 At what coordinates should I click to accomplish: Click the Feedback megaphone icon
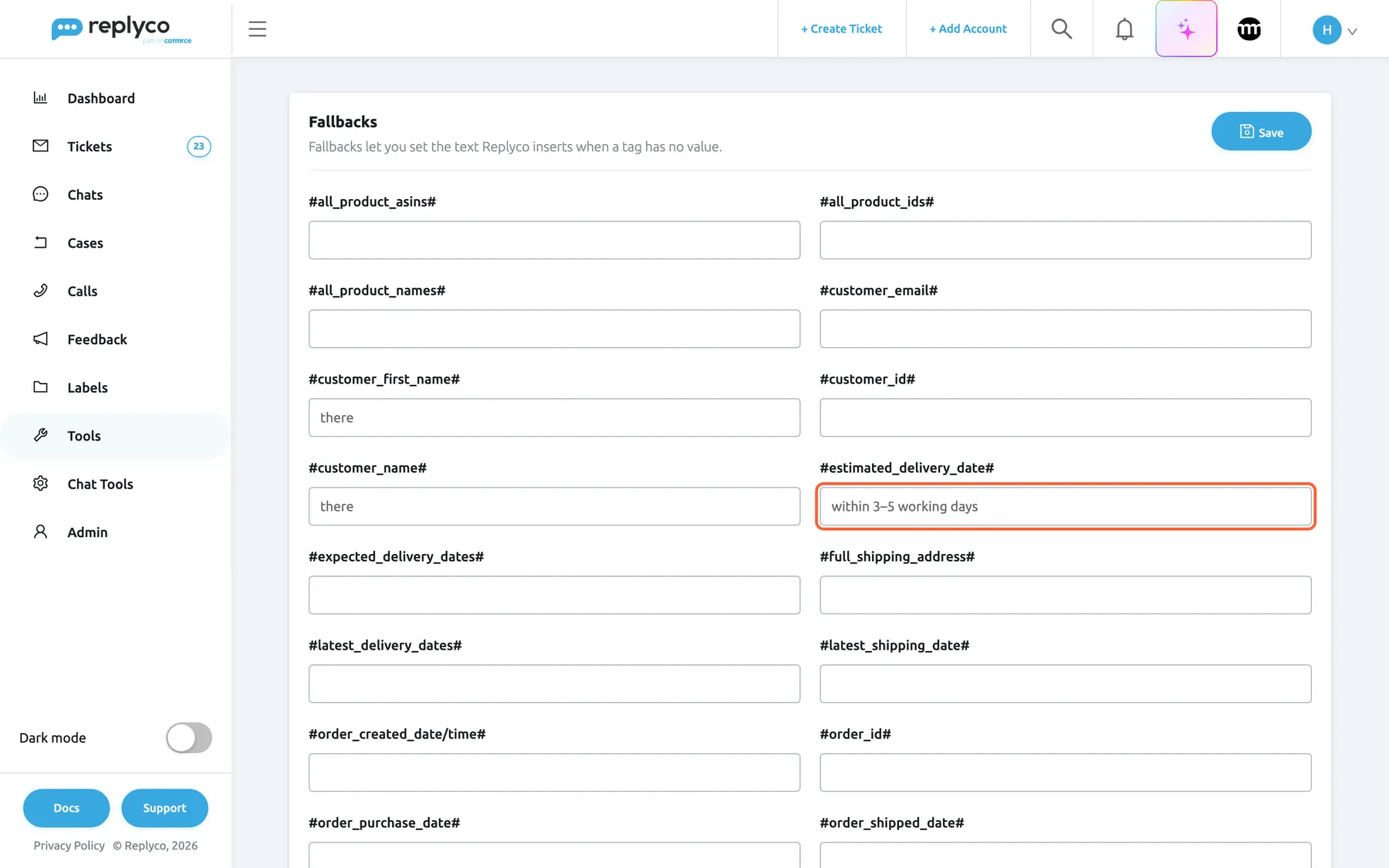[x=40, y=339]
